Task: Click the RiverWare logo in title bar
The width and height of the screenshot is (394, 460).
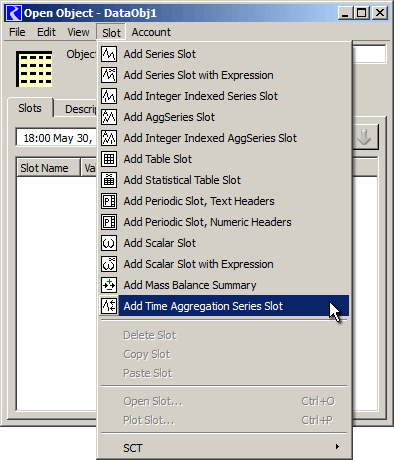Action: (14, 13)
